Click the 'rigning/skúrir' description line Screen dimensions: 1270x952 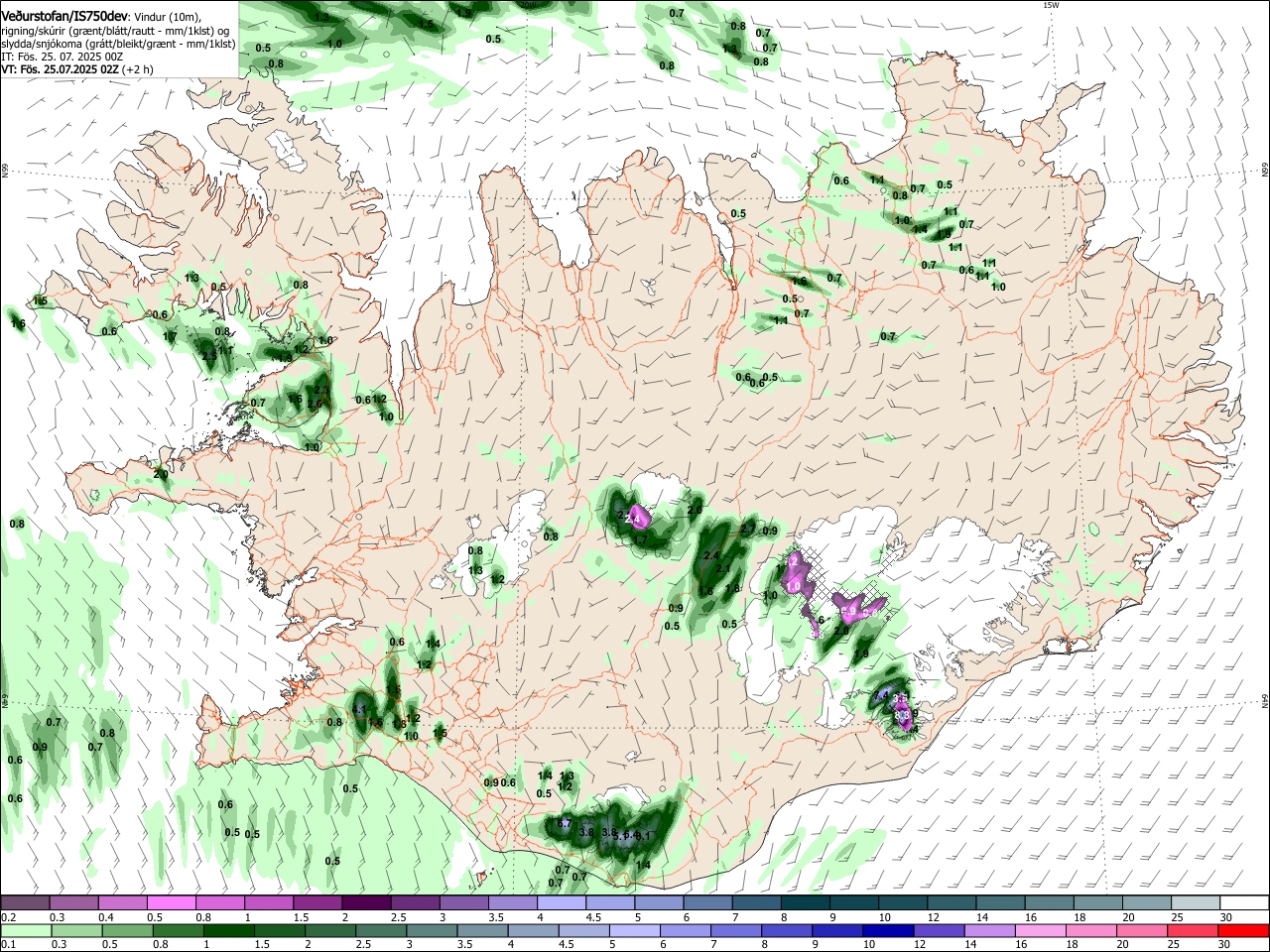pyautogui.click(x=115, y=30)
